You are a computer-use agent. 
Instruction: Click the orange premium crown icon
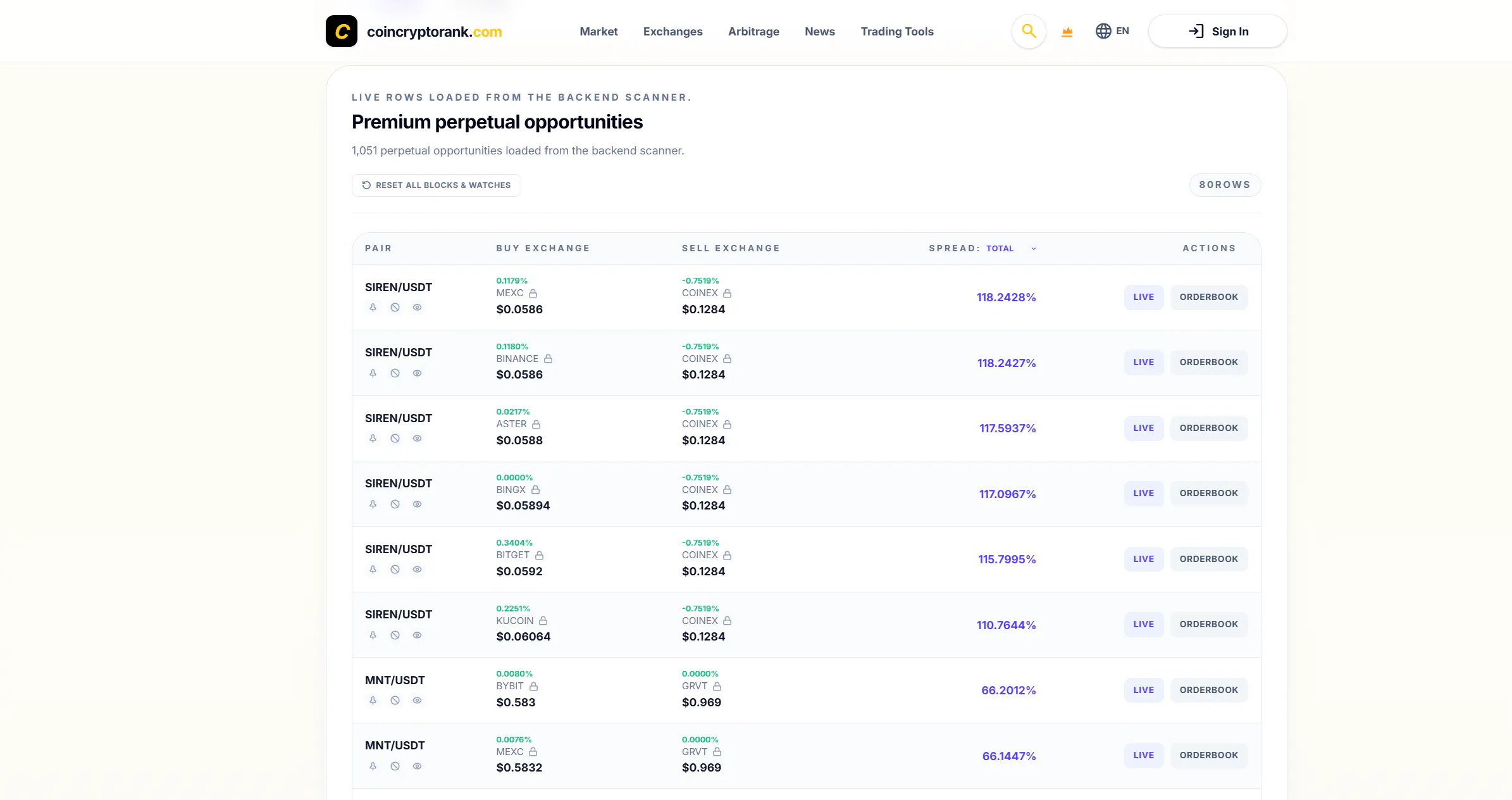pyautogui.click(x=1067, y=32)
